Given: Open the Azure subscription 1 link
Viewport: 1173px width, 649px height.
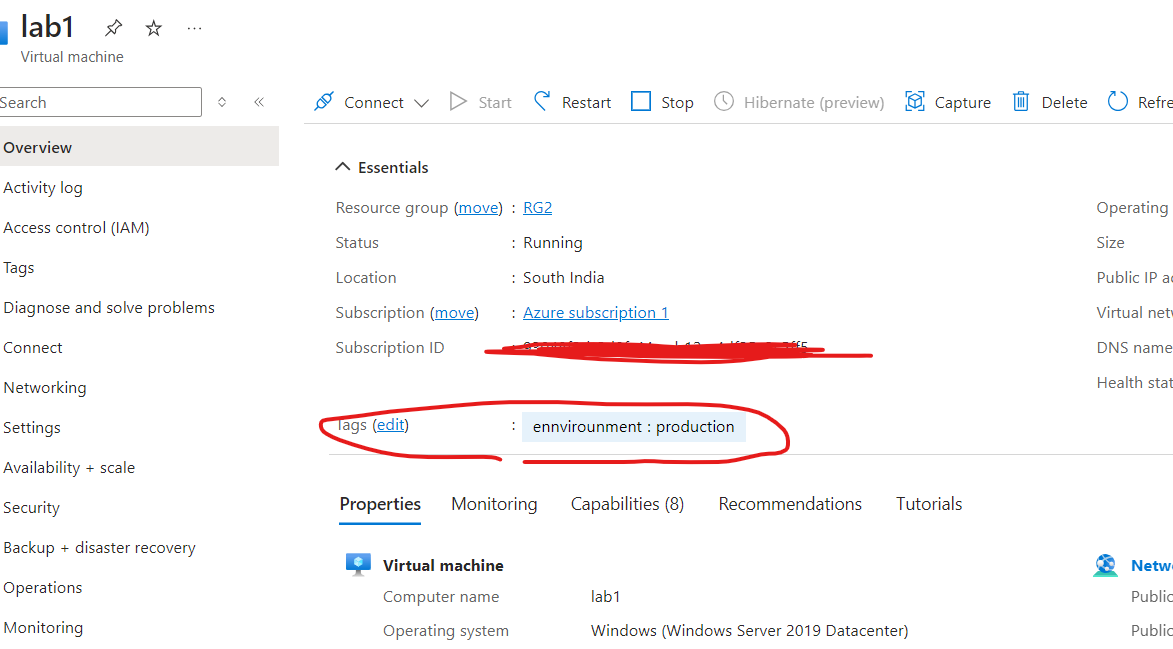Looking at the screenshot, I should (595, 313).
